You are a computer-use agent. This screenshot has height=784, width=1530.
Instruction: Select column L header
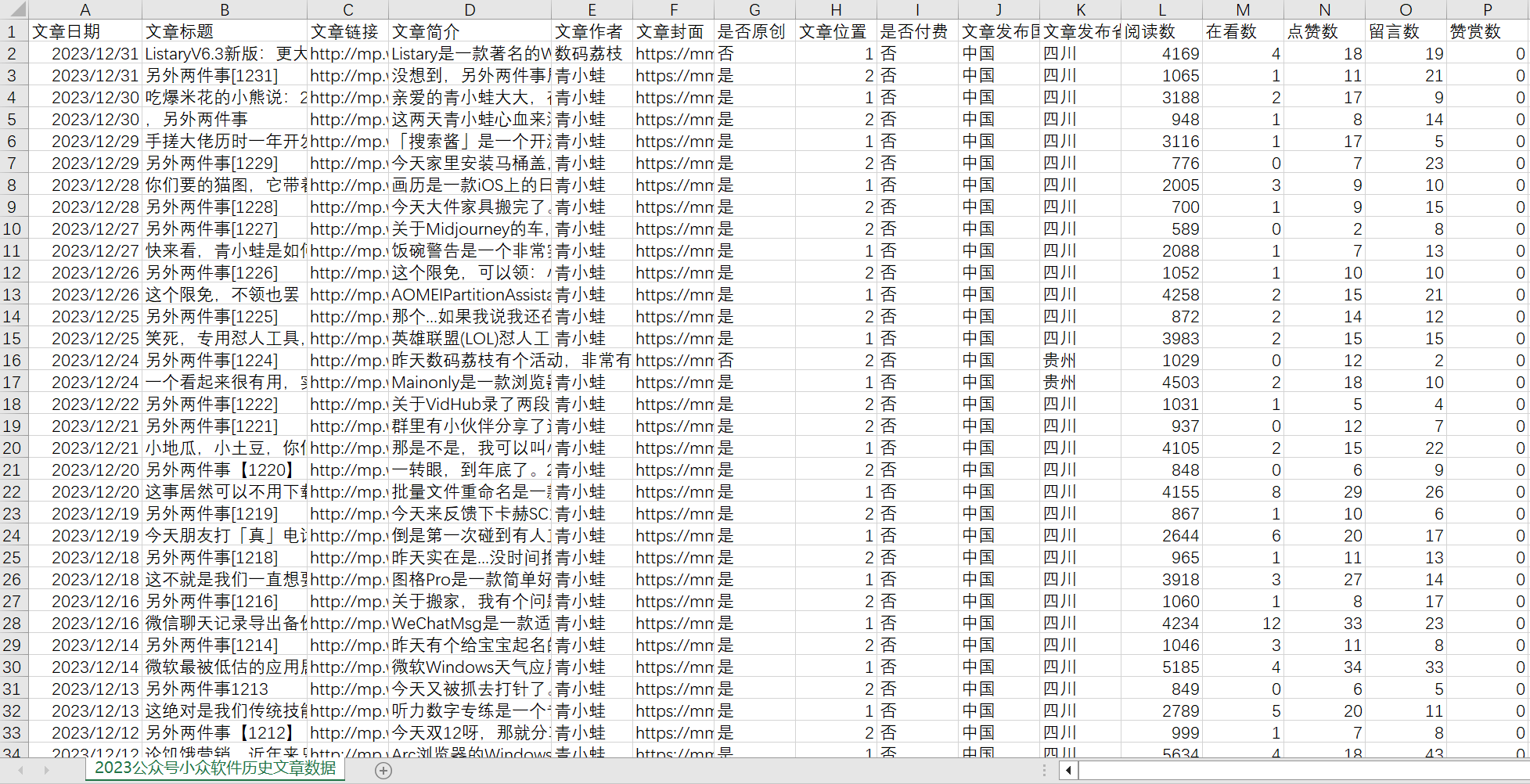coord(1162,9)
